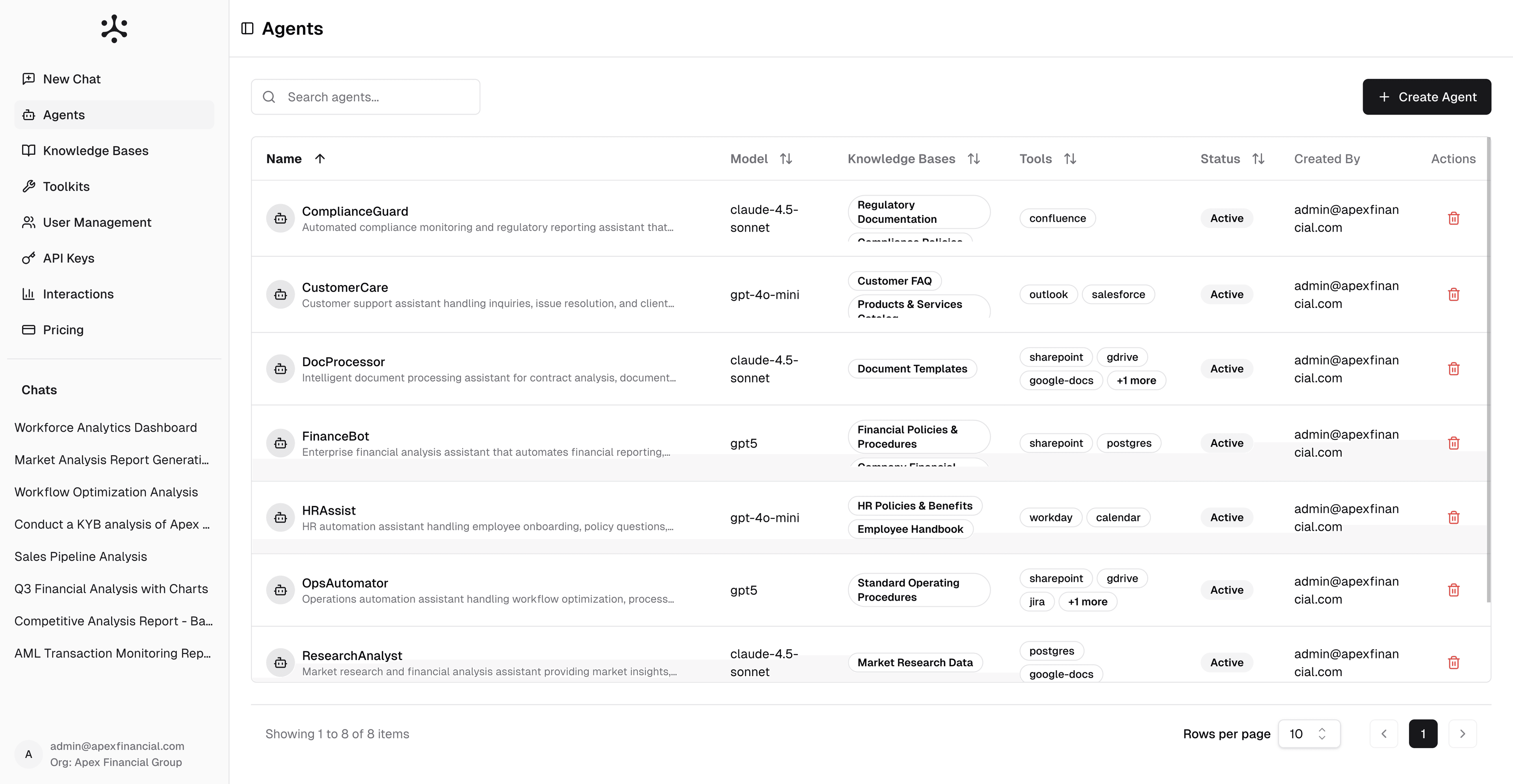Click the app logo at top of sidebar
Viewport: 1513px width, 784px height.
[x=114, y=28]
